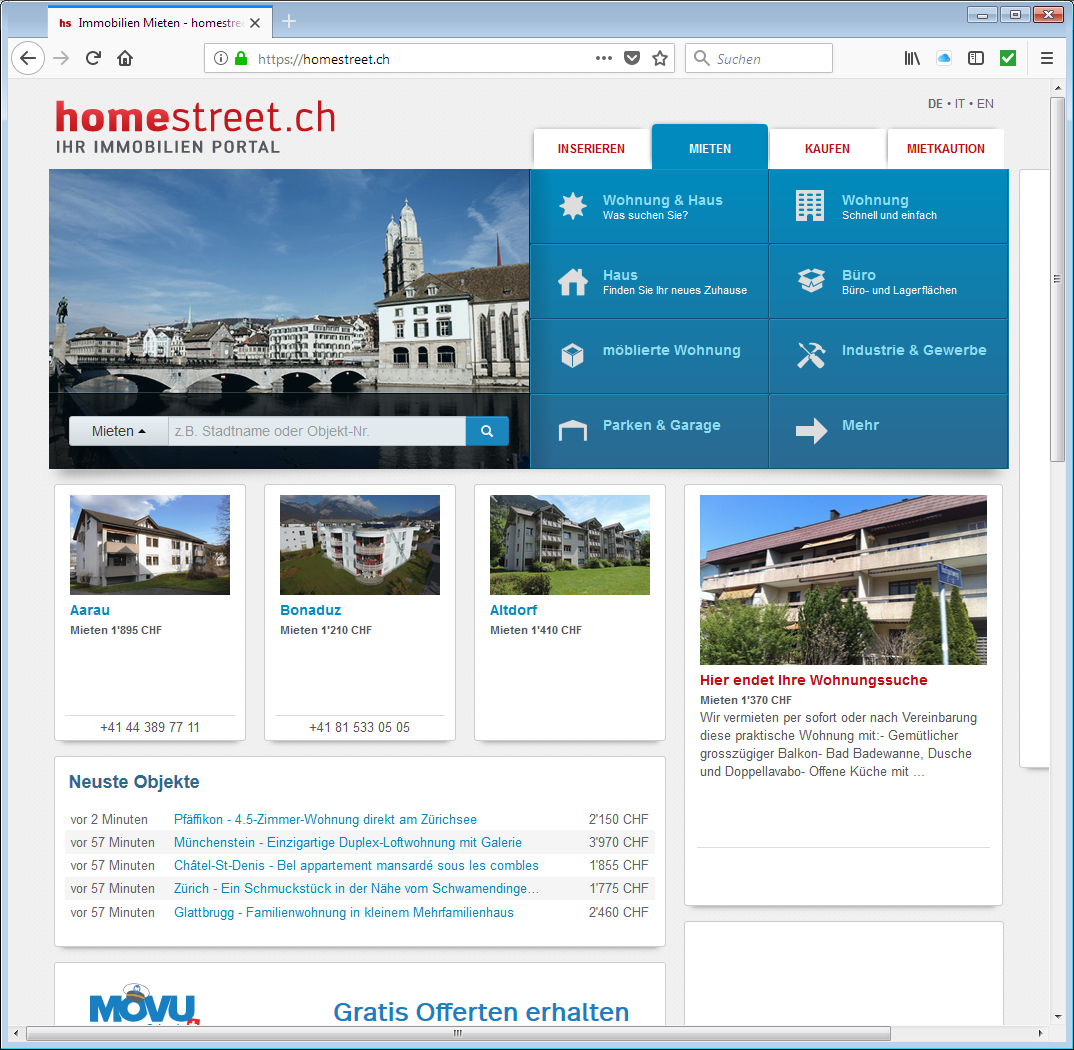The height and width of the screenshot is (1050, 1074).
Task: Open Firefox page actions three-dot menu
Action: [x=603, y=59]
